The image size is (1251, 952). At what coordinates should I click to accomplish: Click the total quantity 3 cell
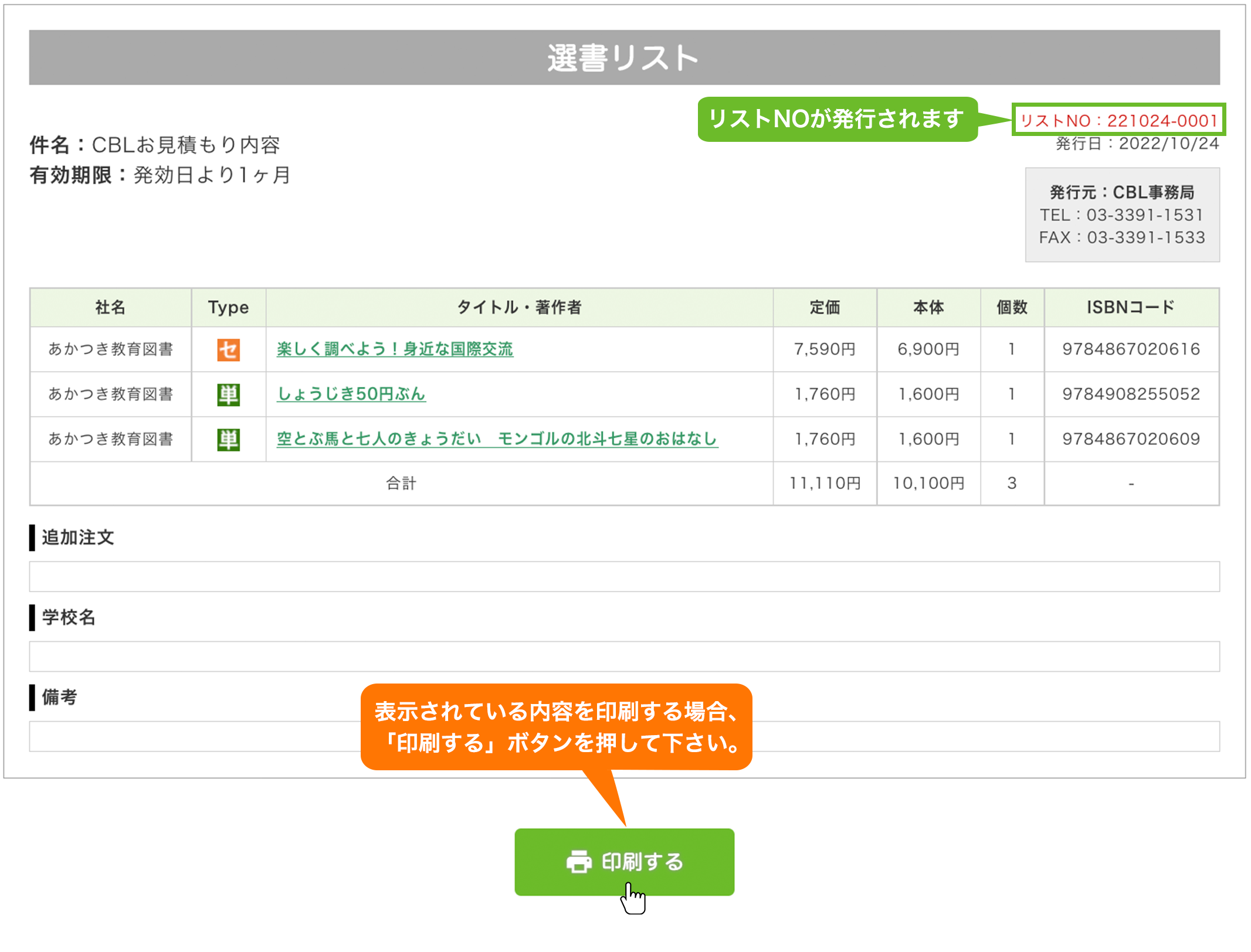click(x=1012, y=484)
